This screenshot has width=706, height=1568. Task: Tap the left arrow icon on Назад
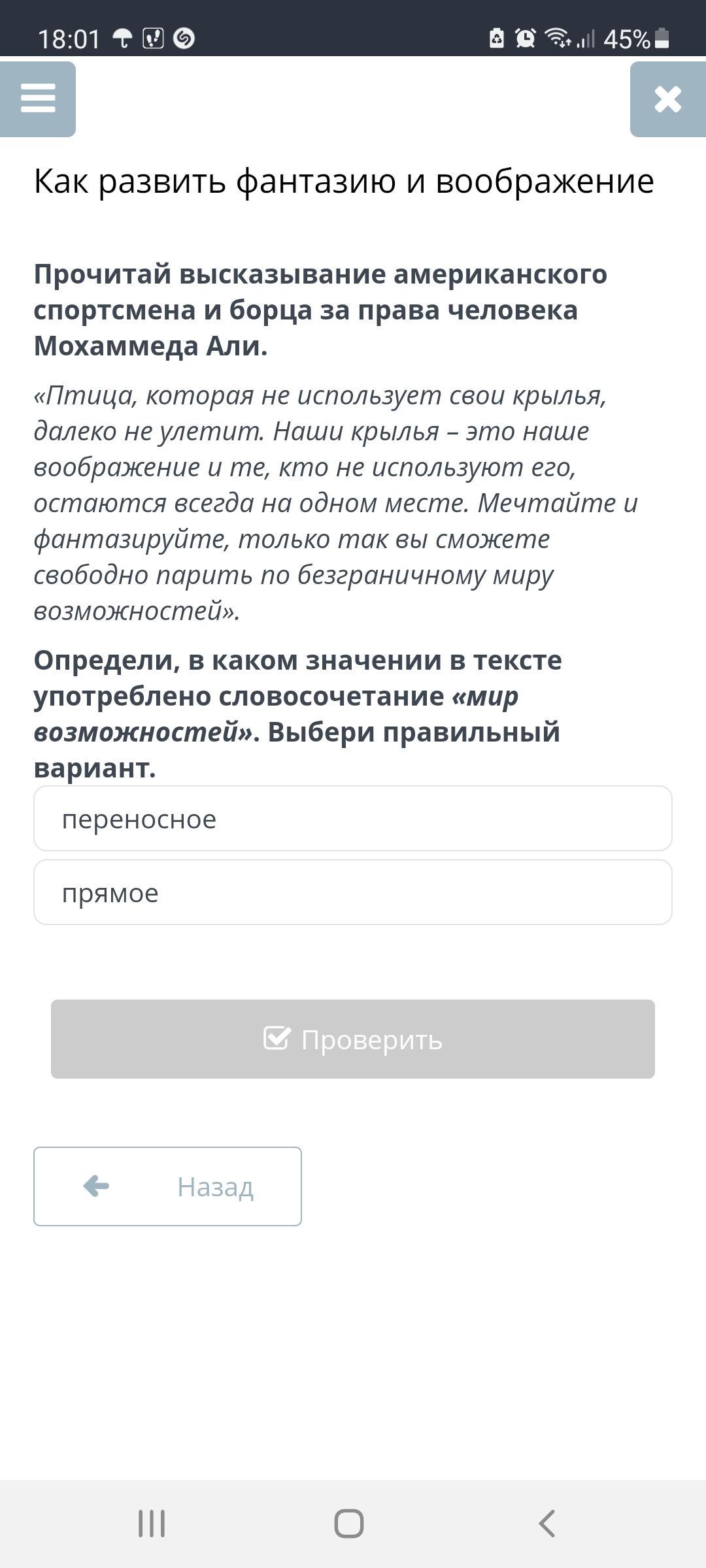[x=96, y=1186]
